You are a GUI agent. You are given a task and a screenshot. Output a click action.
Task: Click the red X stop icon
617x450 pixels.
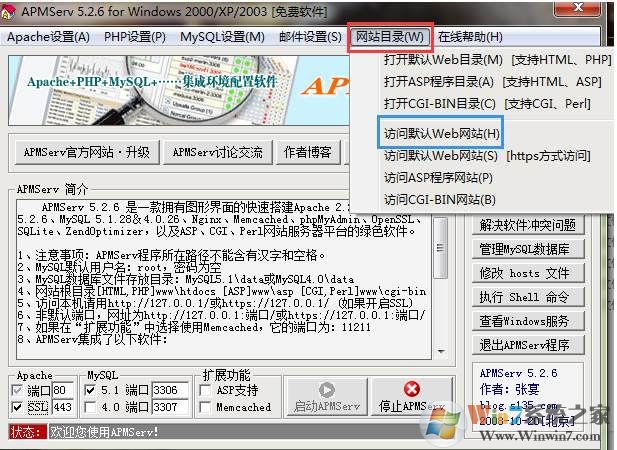click(x=412, y=389)
